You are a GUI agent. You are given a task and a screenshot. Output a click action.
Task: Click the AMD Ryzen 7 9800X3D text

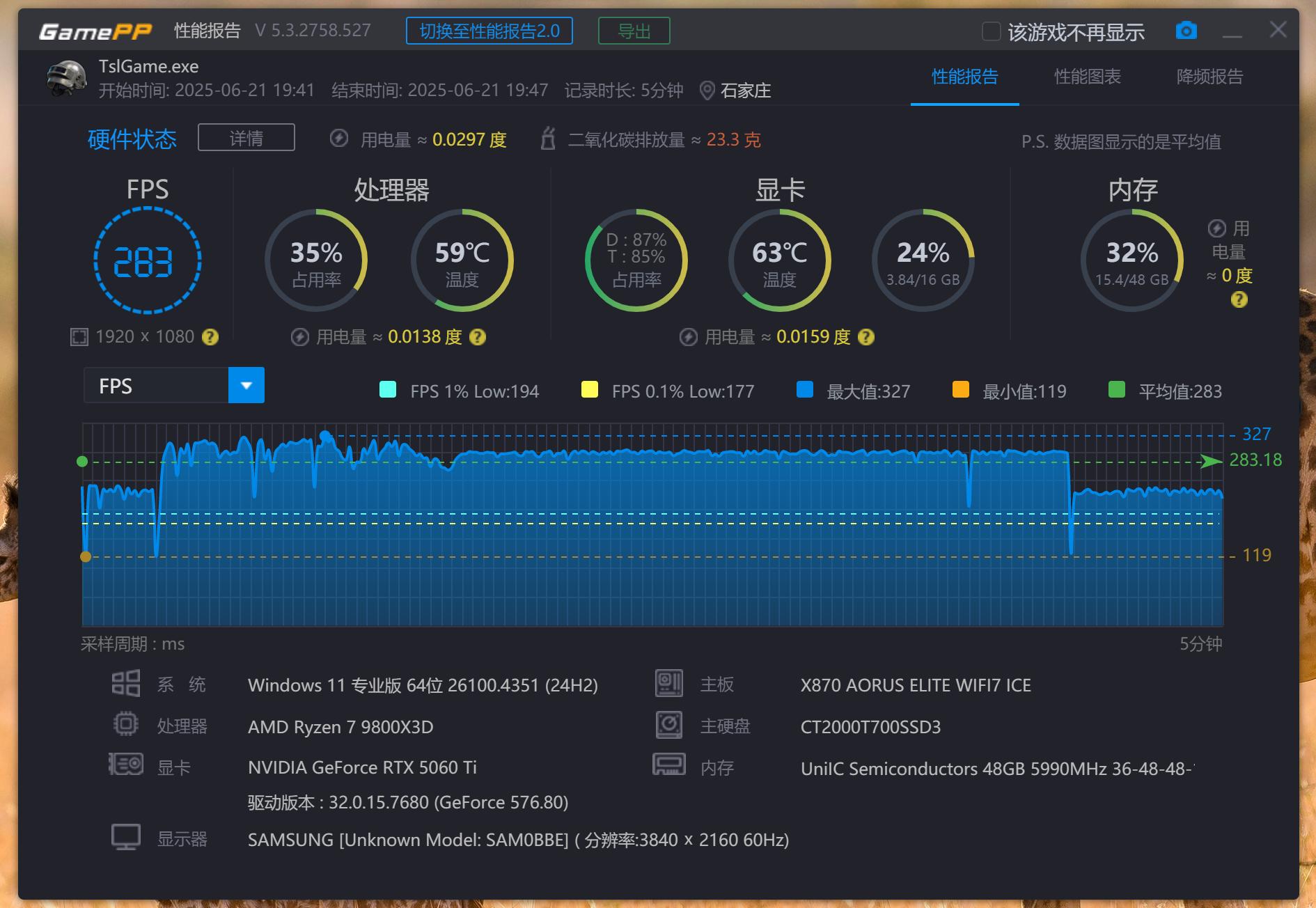click(340, 727)
